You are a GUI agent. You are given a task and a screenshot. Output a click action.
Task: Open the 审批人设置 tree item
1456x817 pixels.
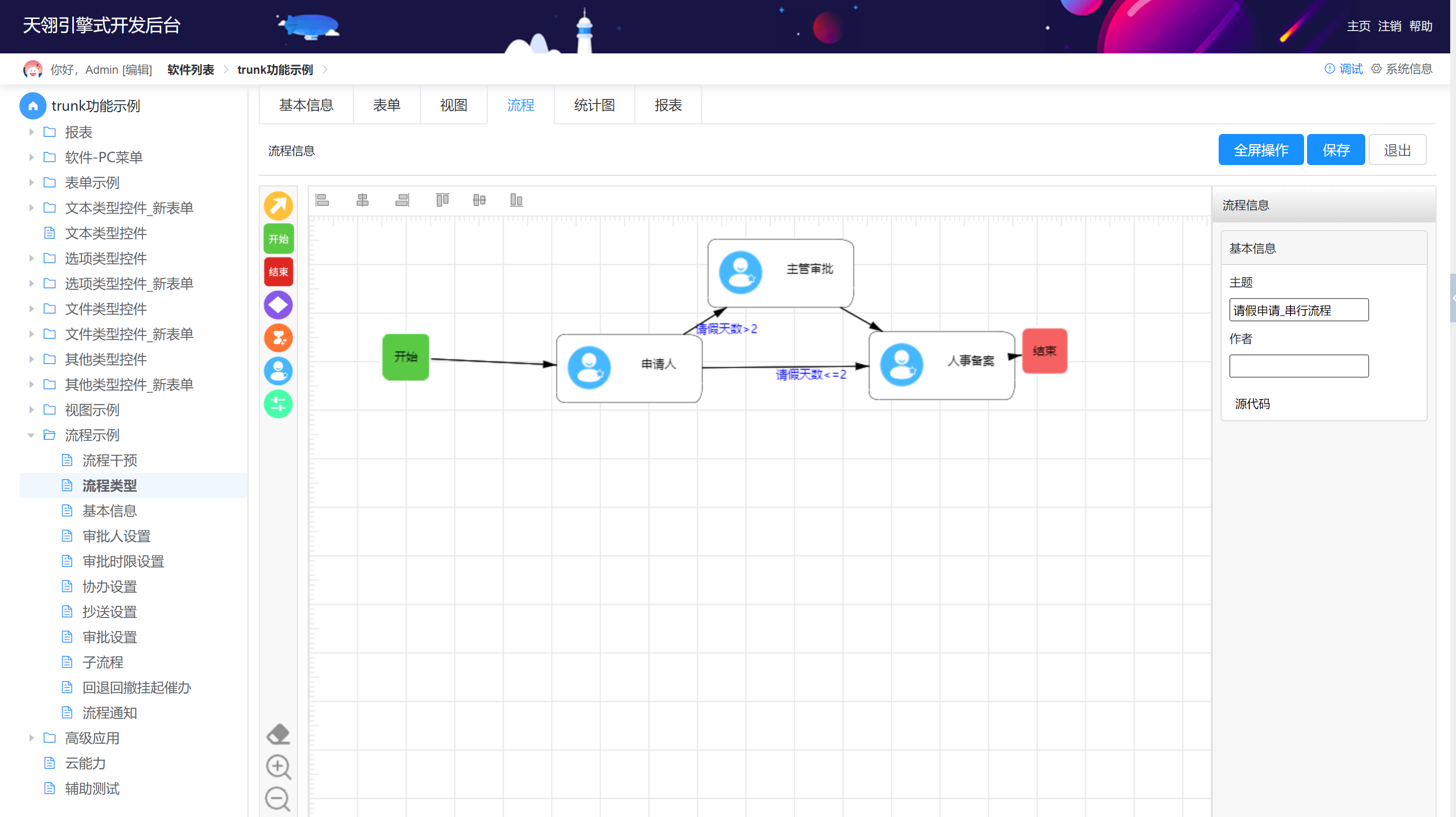click(116, 536)
